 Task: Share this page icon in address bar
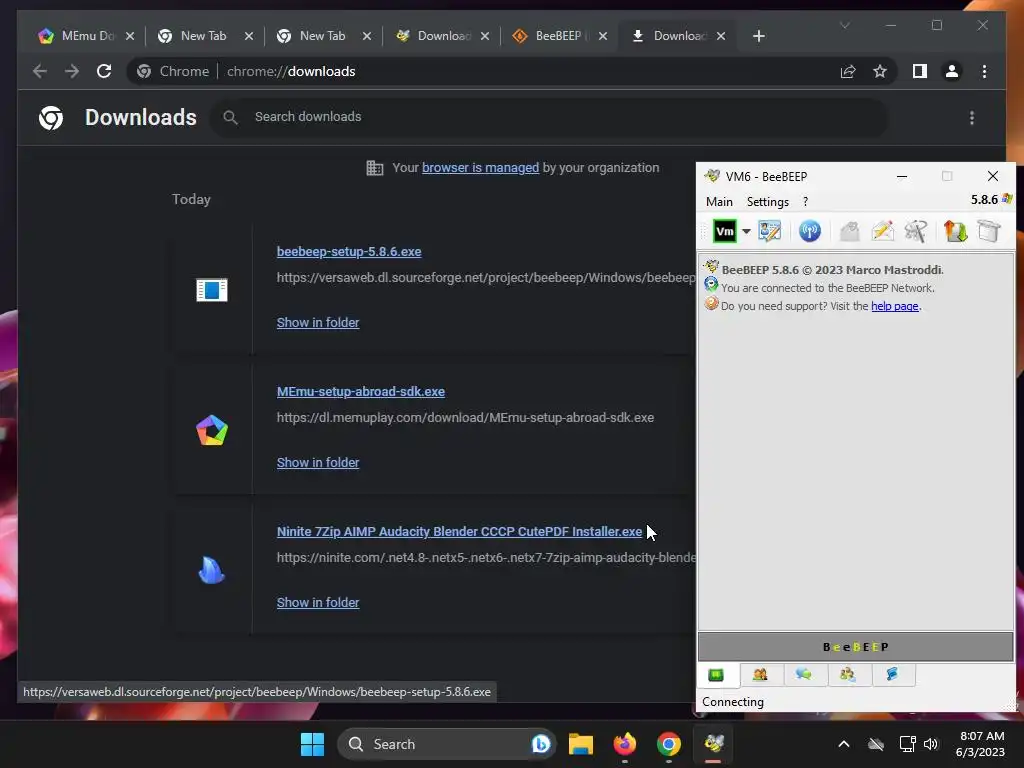848,71
